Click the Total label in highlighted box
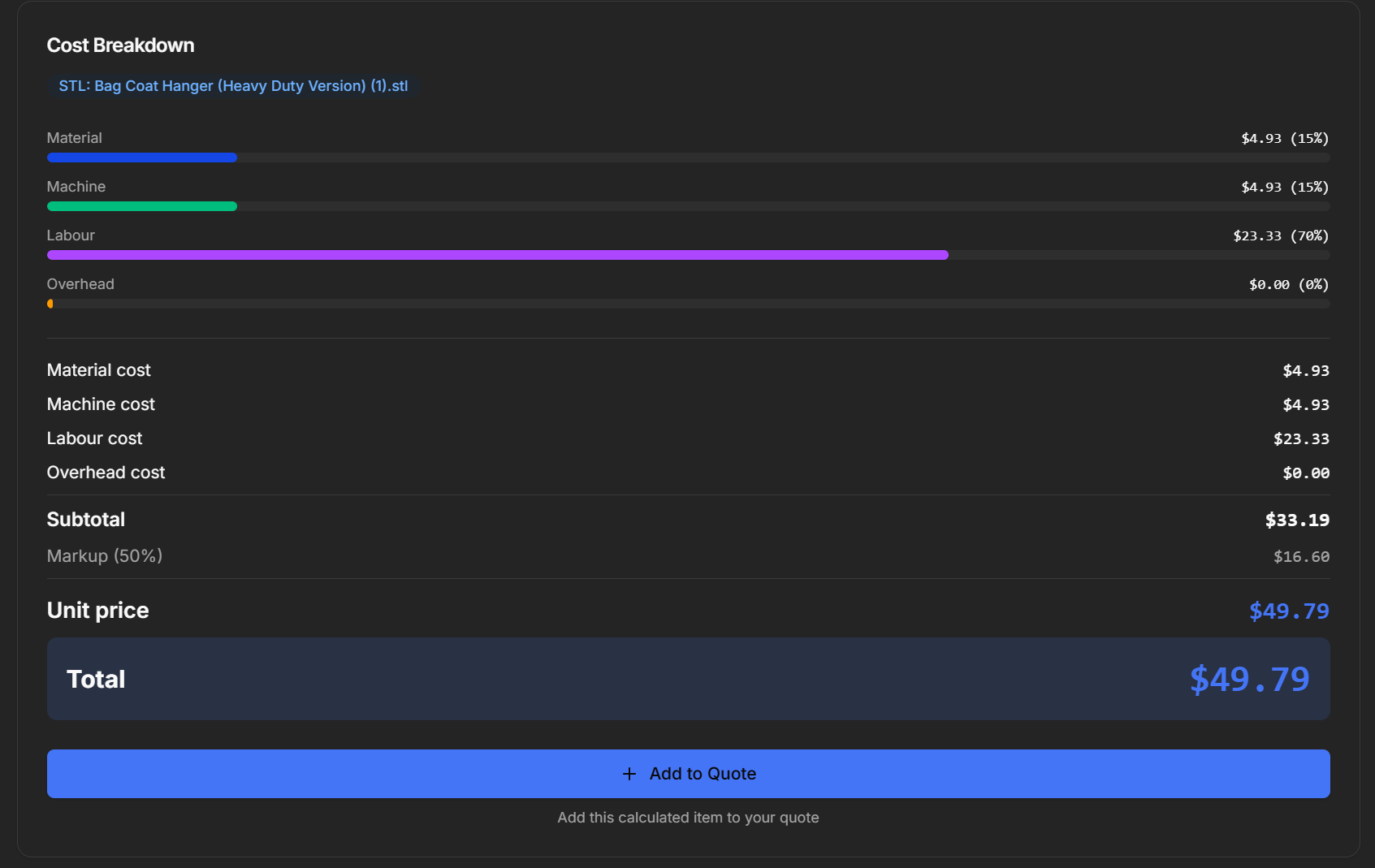Image resolution: width=1375 pixels, height=868 pixels. pyautogui.click(x=96, y=680)
